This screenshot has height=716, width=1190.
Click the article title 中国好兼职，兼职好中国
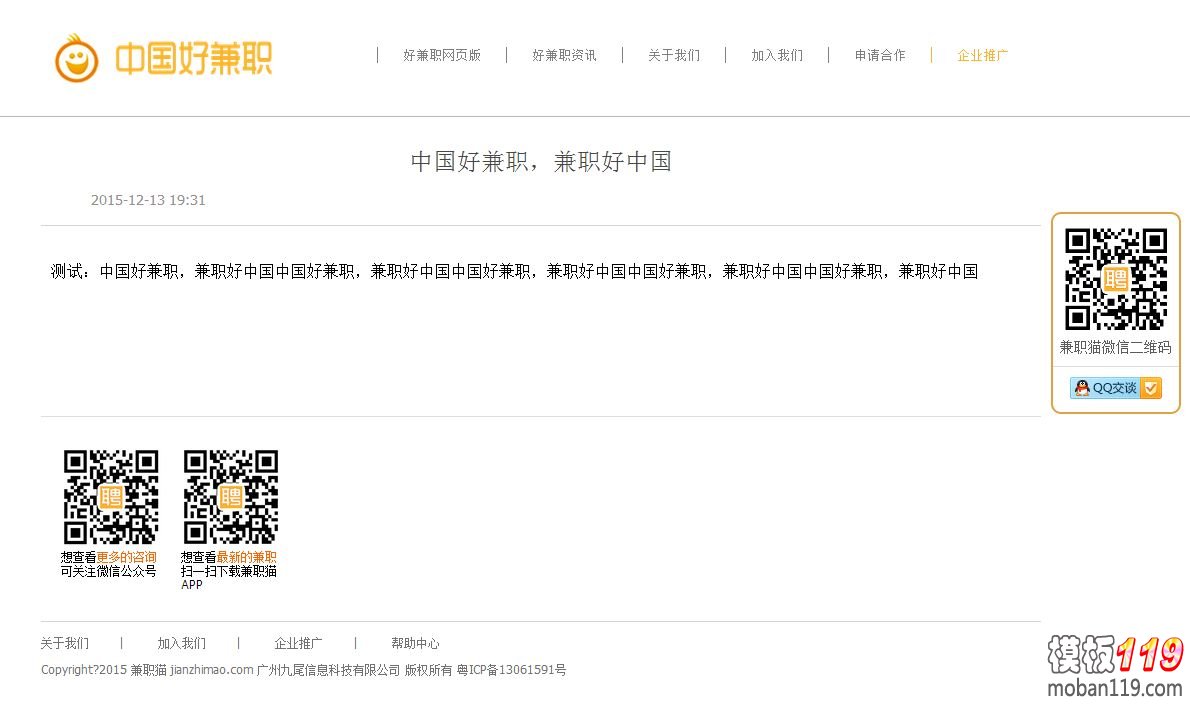coord(541,162)
